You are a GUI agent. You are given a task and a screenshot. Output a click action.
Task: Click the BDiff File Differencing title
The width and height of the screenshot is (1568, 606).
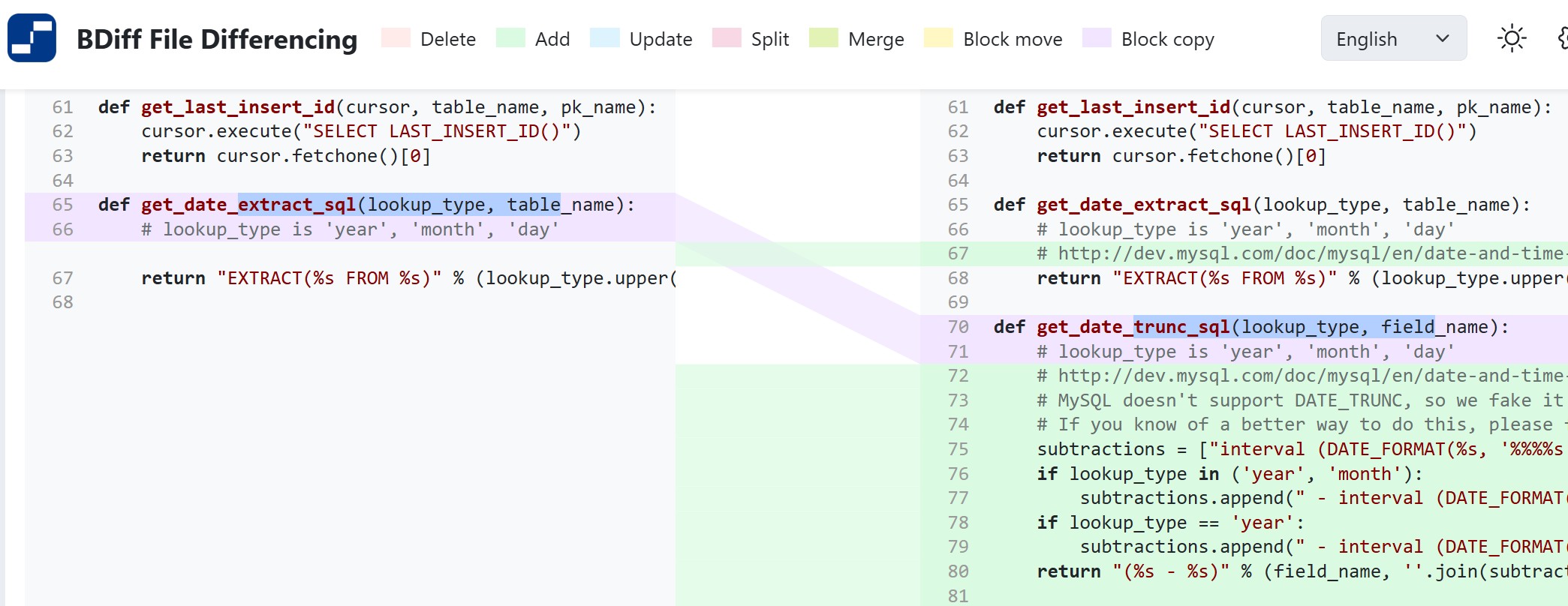pyautogui.click(x=217, y=39)
